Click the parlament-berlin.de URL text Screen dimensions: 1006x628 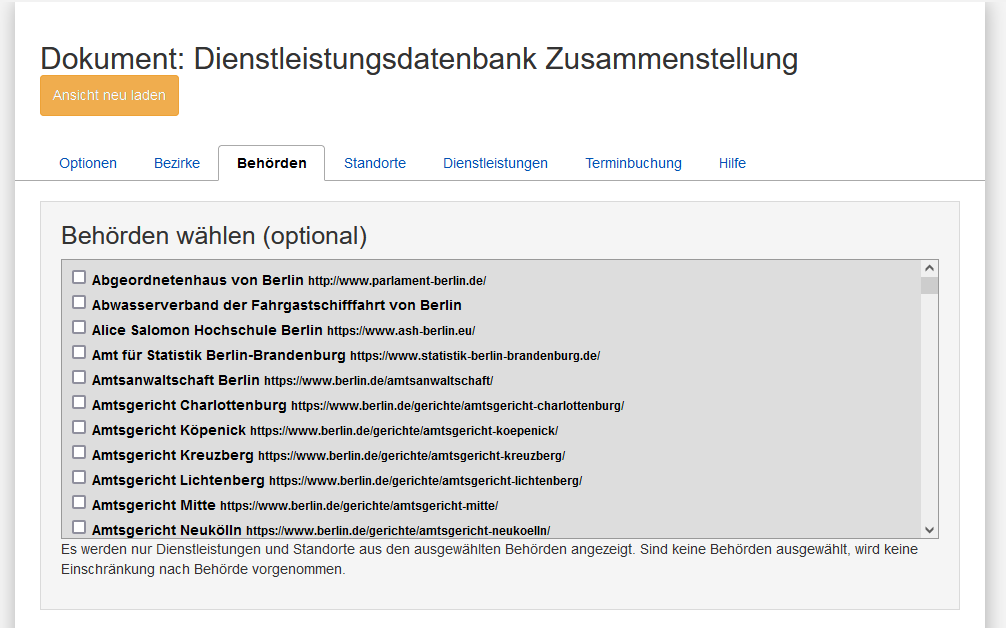click(397, 281)
